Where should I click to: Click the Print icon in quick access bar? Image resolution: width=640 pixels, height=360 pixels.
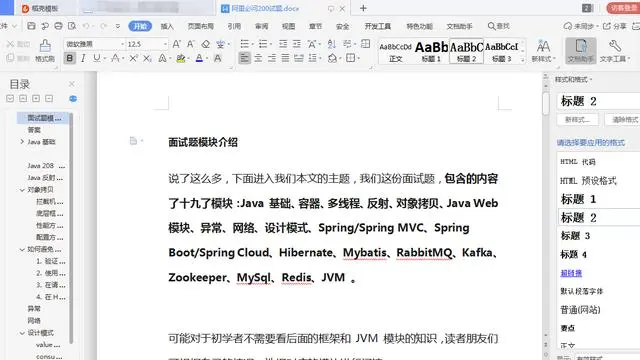click(58, 26)
